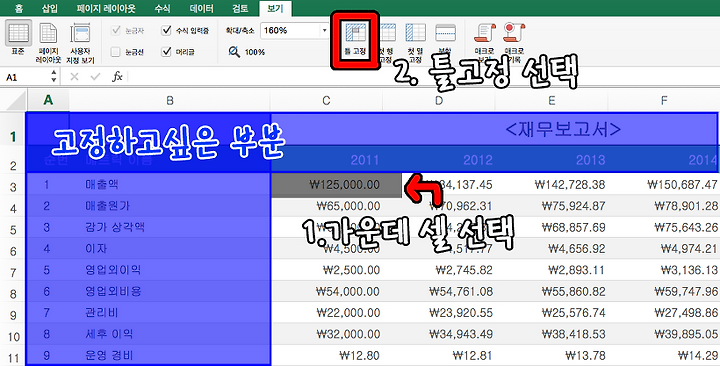Click into the formula bar input area

point(422,77)
